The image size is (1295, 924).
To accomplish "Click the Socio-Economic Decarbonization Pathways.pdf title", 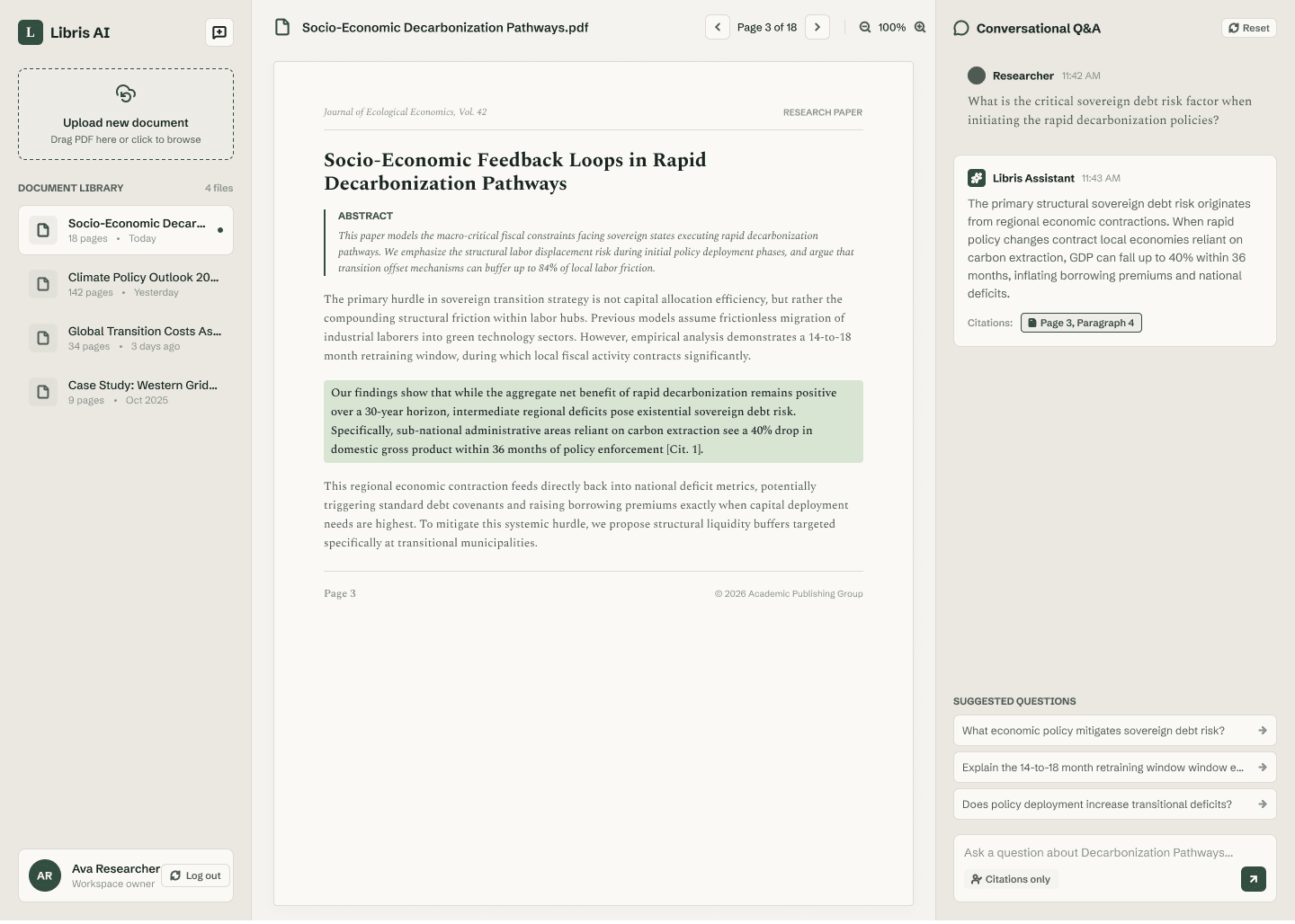I will pos(445,27).
